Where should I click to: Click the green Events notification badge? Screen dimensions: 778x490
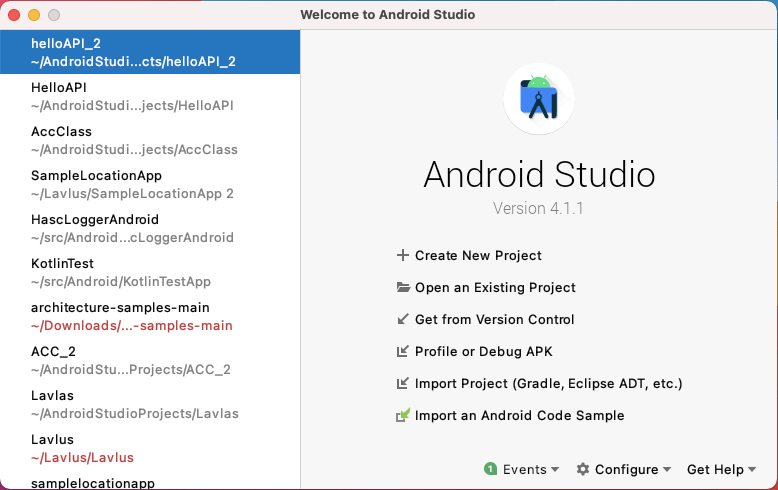pos(490,469)
